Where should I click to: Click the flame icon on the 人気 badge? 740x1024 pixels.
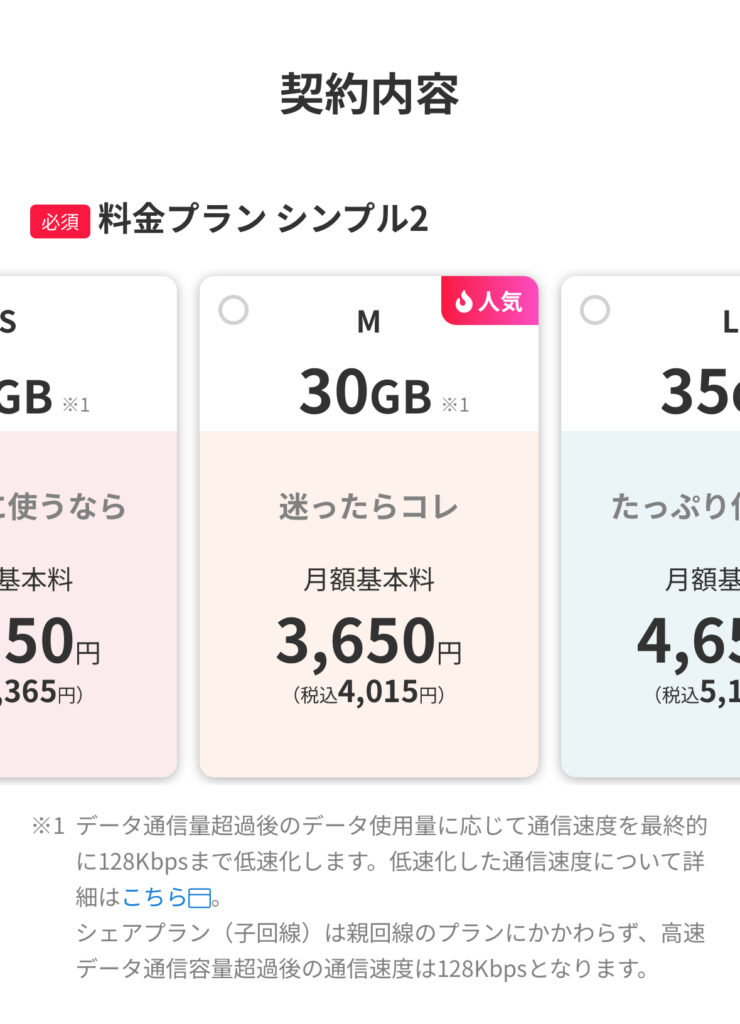pos(462,301)
